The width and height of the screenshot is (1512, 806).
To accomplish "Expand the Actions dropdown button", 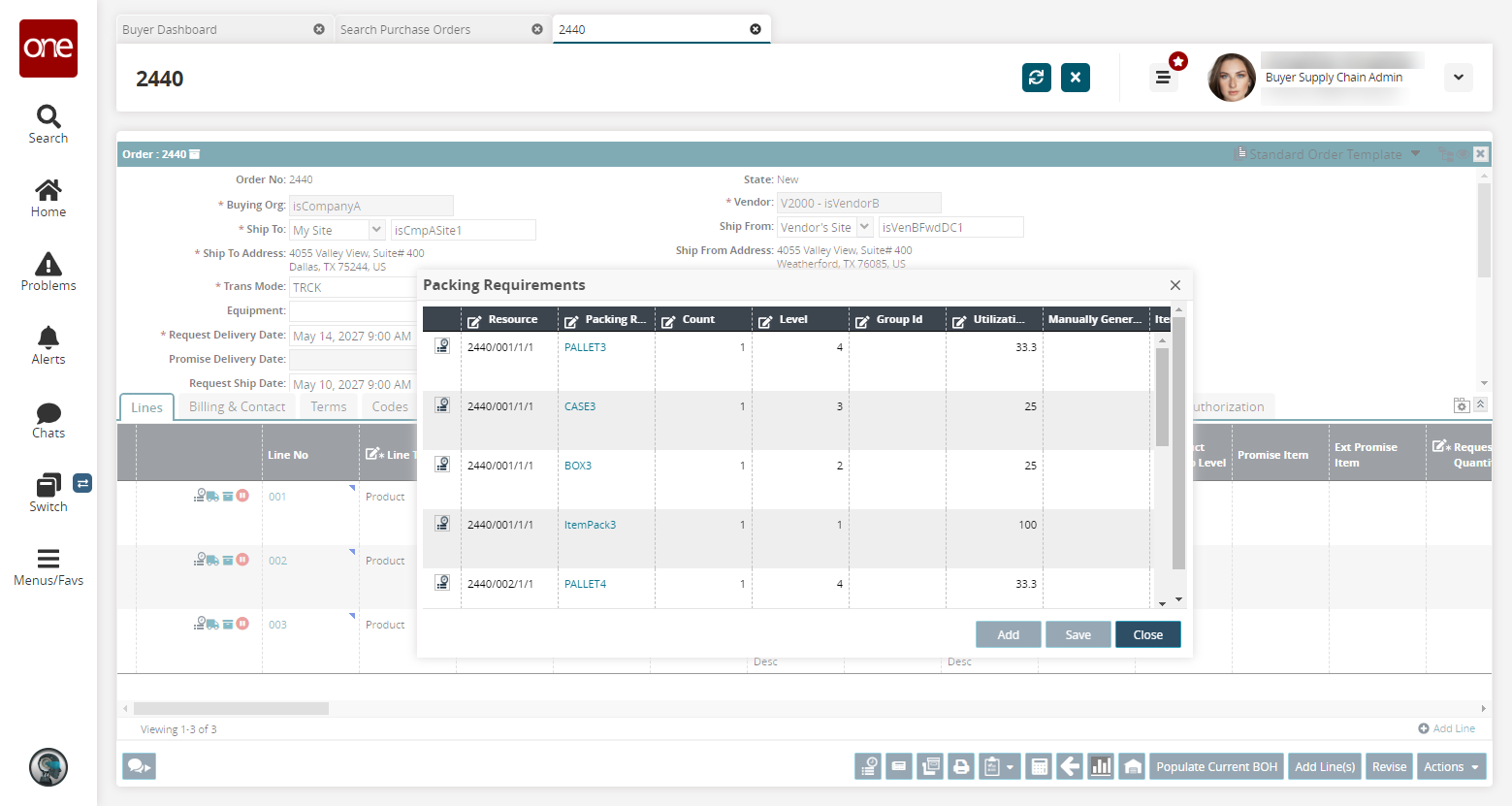I will (1451, 767).
